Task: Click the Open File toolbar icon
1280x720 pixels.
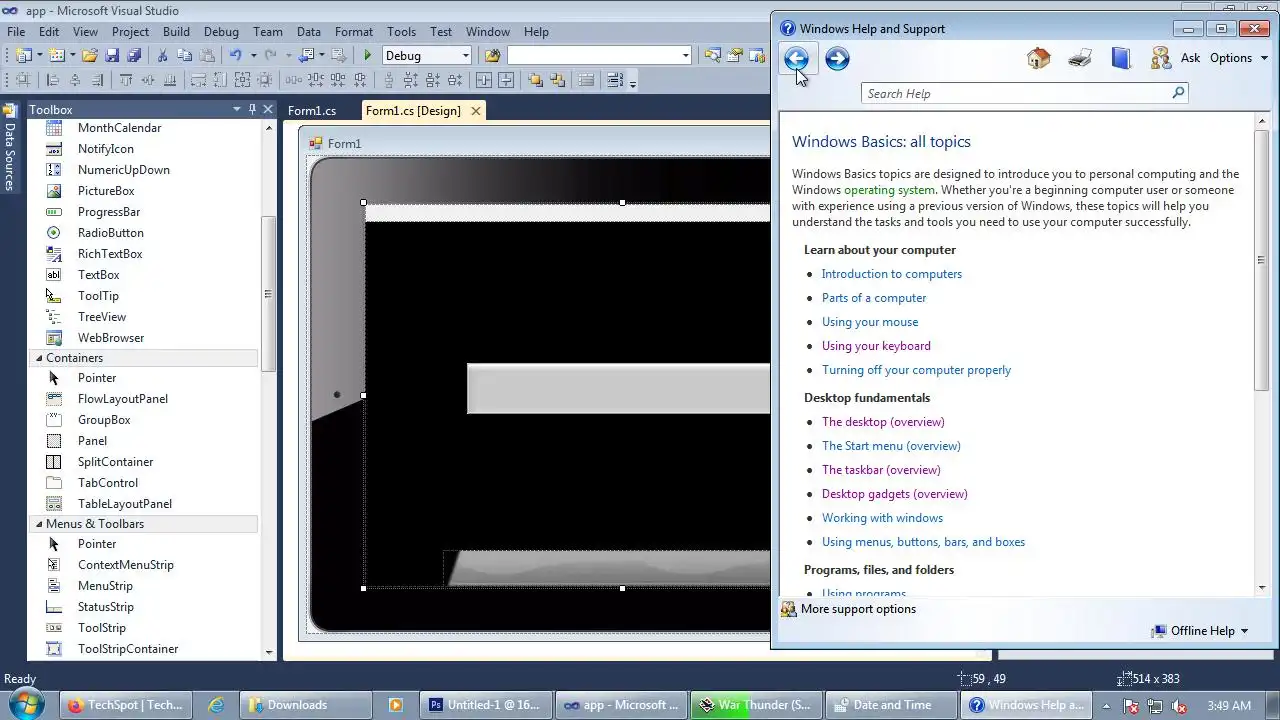Action: pos(90,56)
